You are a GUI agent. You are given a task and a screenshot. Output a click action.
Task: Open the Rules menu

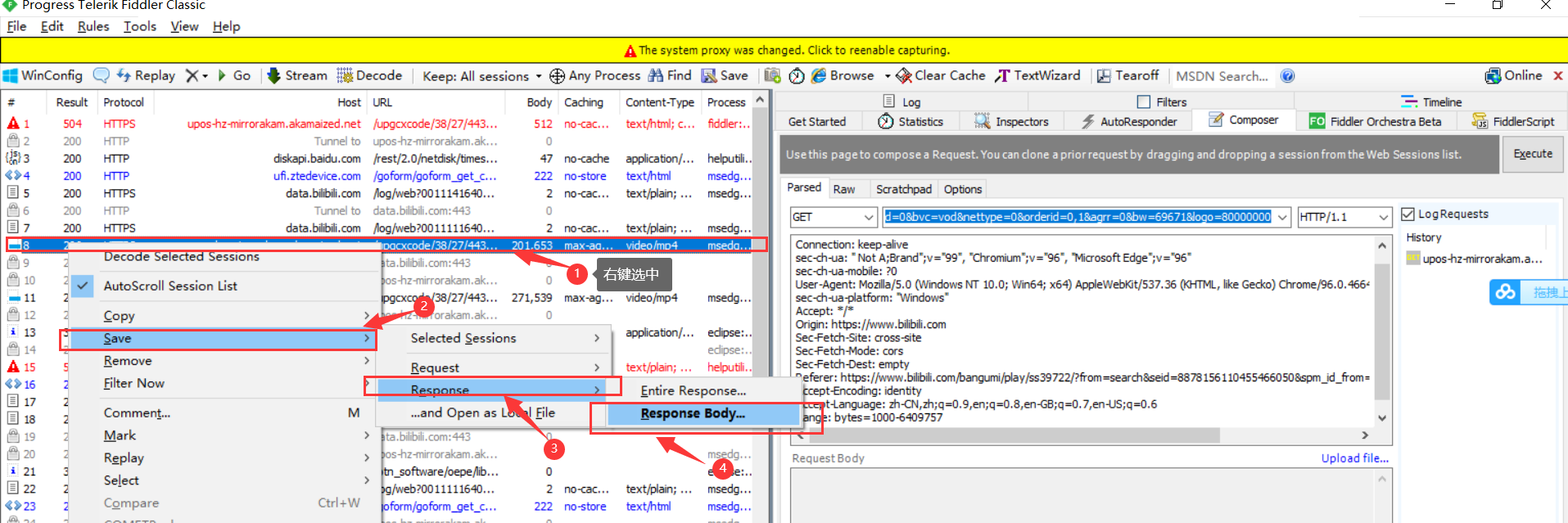(93, 26)
